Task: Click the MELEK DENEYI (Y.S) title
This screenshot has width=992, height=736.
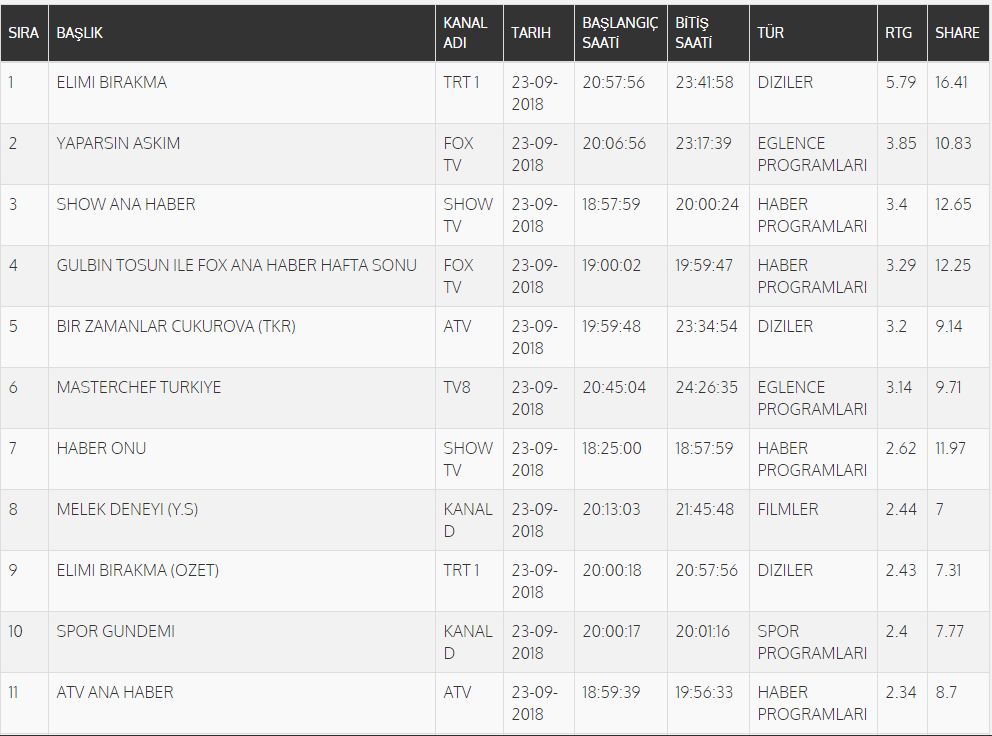Action: point(127,509)
